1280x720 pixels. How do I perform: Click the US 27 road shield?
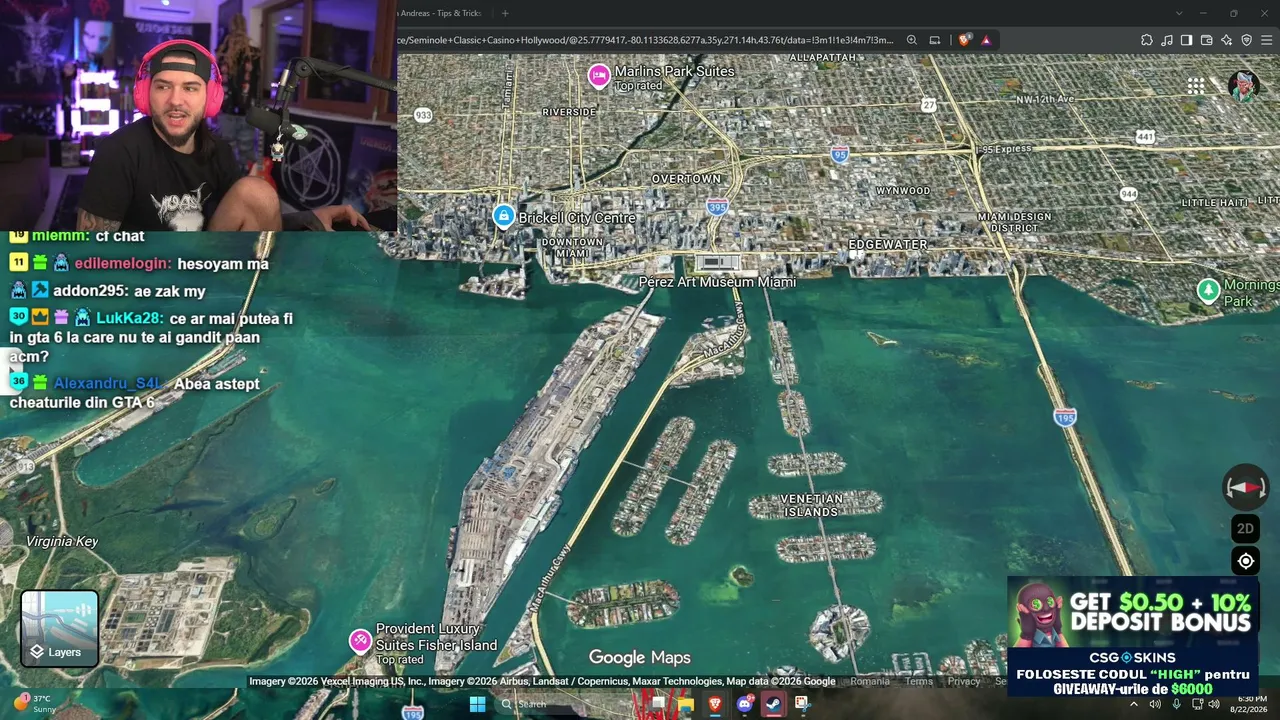929,105
